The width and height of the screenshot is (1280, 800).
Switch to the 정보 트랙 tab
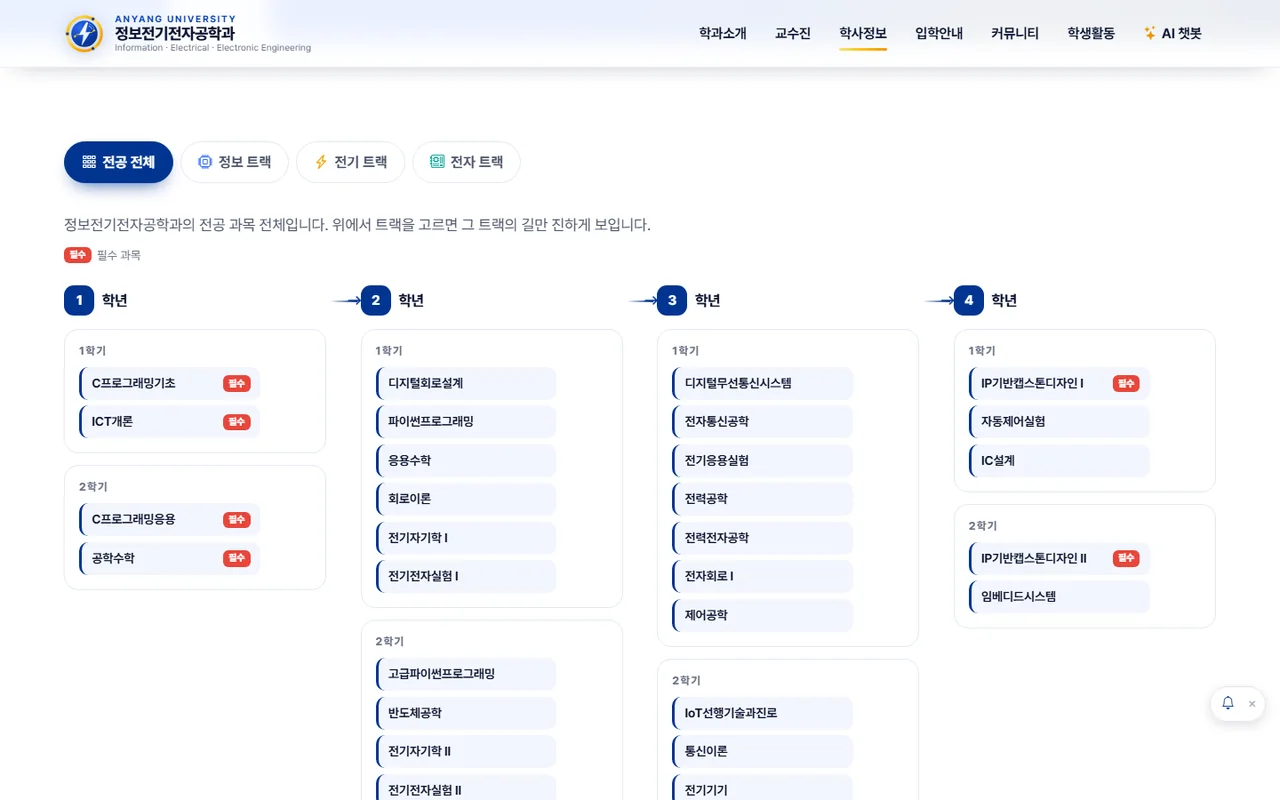tap(234, 162)
